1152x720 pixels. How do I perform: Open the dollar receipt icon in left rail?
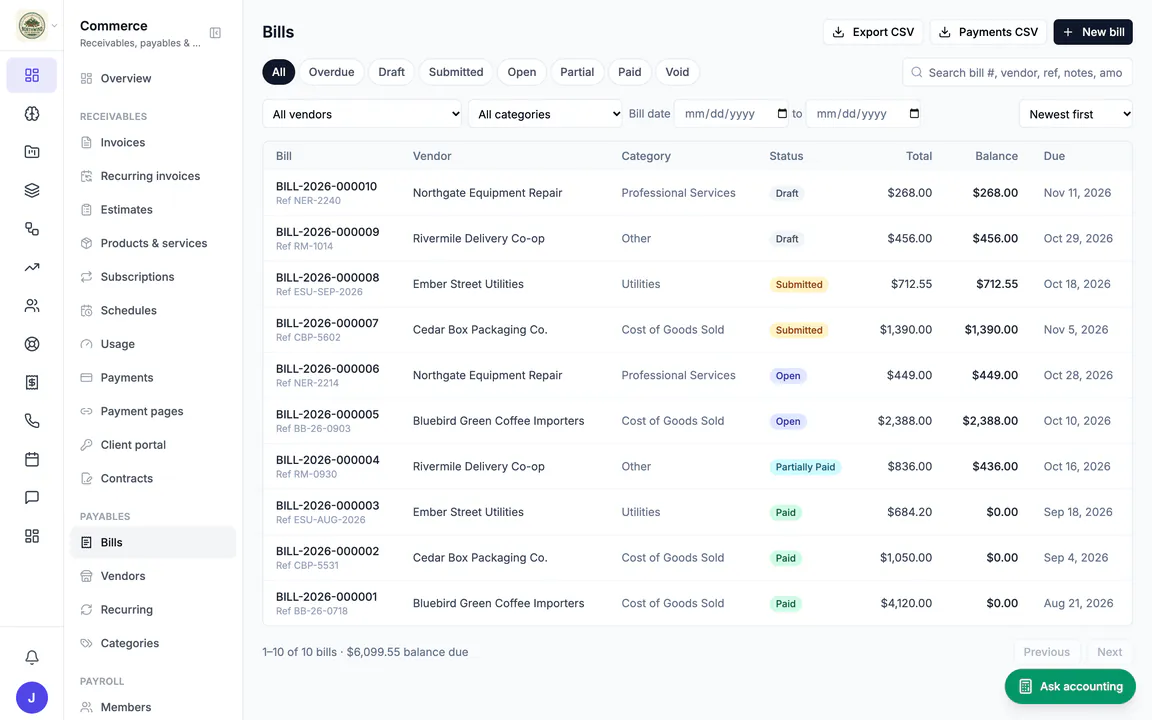coord(32,382)
